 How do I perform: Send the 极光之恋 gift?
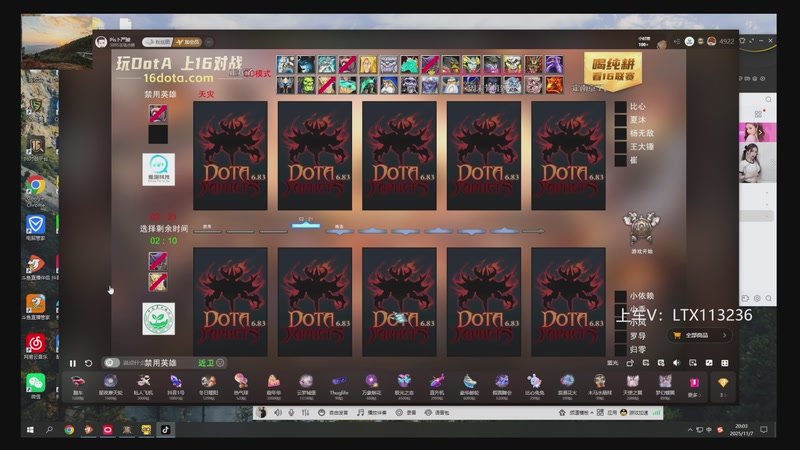point(404,386)
